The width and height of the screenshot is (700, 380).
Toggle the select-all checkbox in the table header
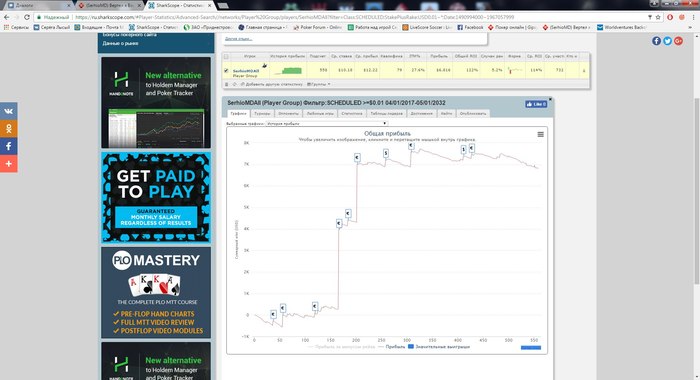click(226, 57)
